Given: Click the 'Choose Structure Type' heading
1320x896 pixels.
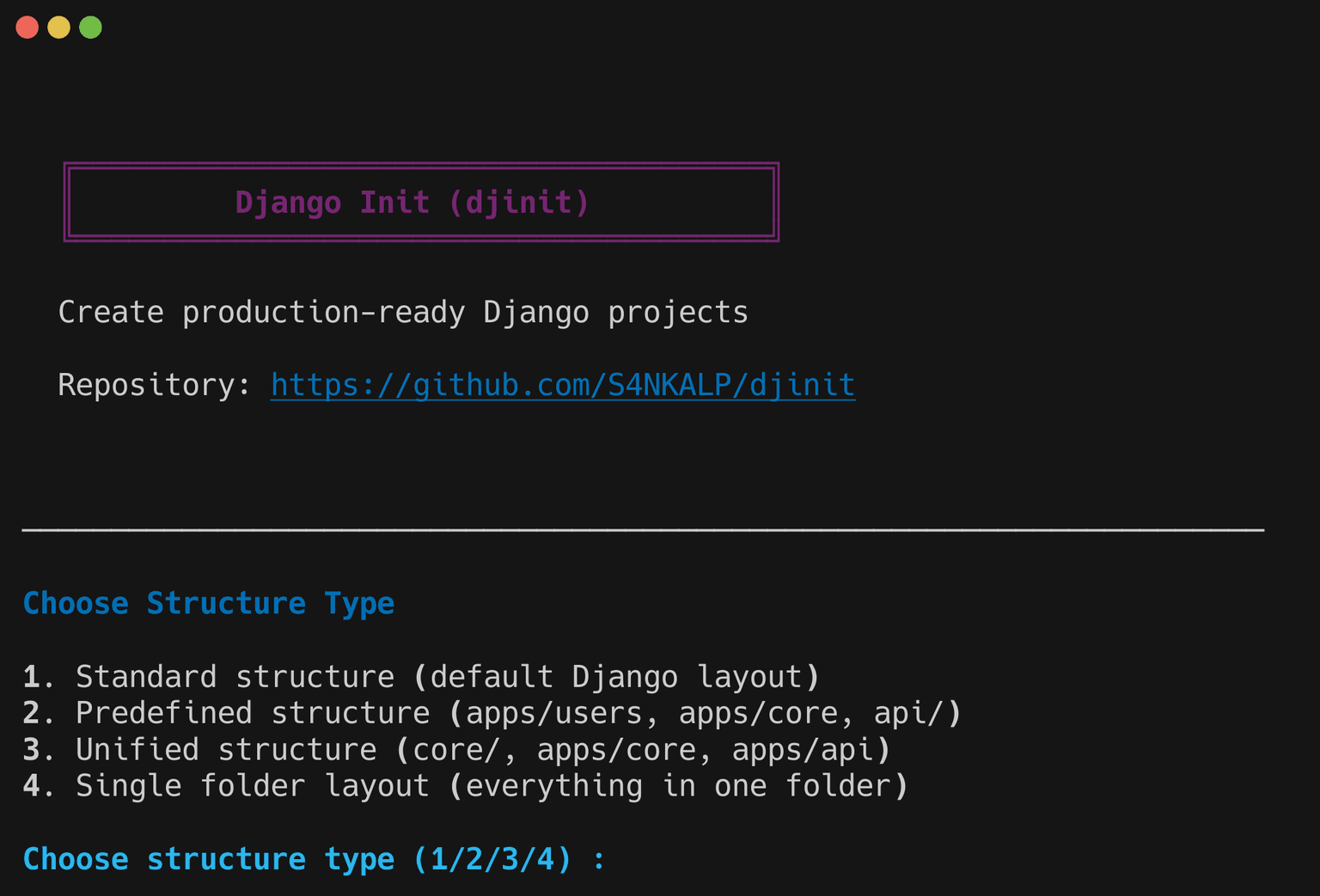Looking at the screenshot, I should pyautogui.click(x=208, y=604).
